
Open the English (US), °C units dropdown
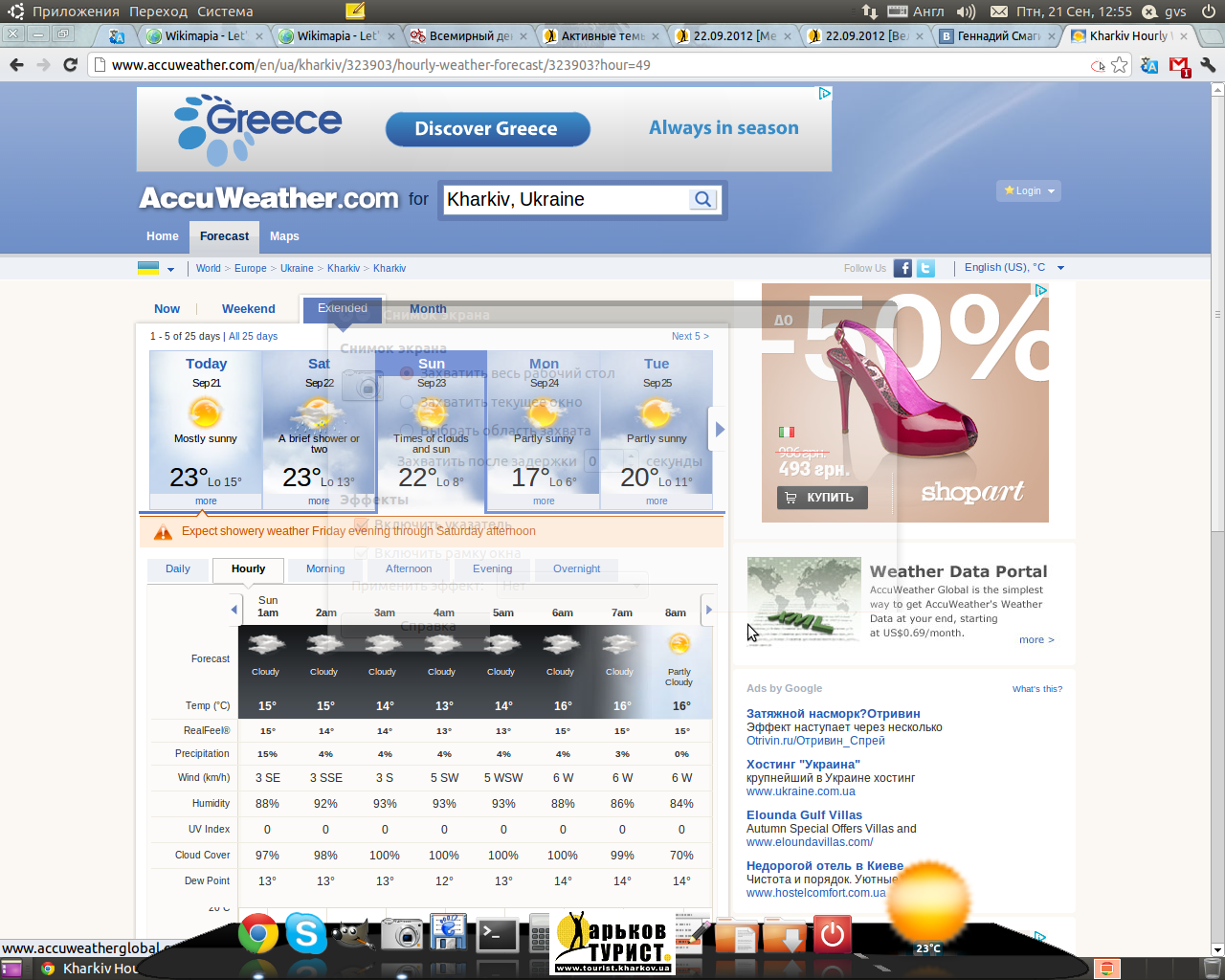[1013, 268]
